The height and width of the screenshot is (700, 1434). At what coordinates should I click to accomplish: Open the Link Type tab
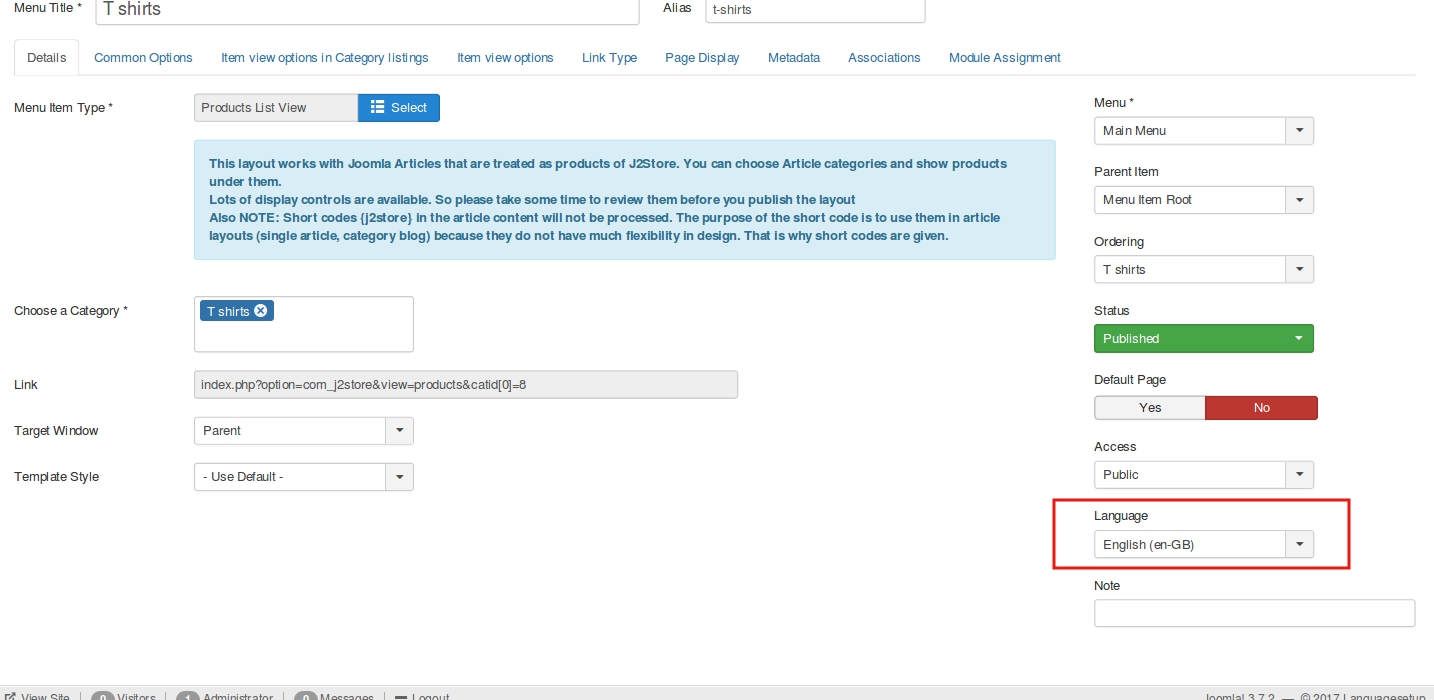coord(609,58)
